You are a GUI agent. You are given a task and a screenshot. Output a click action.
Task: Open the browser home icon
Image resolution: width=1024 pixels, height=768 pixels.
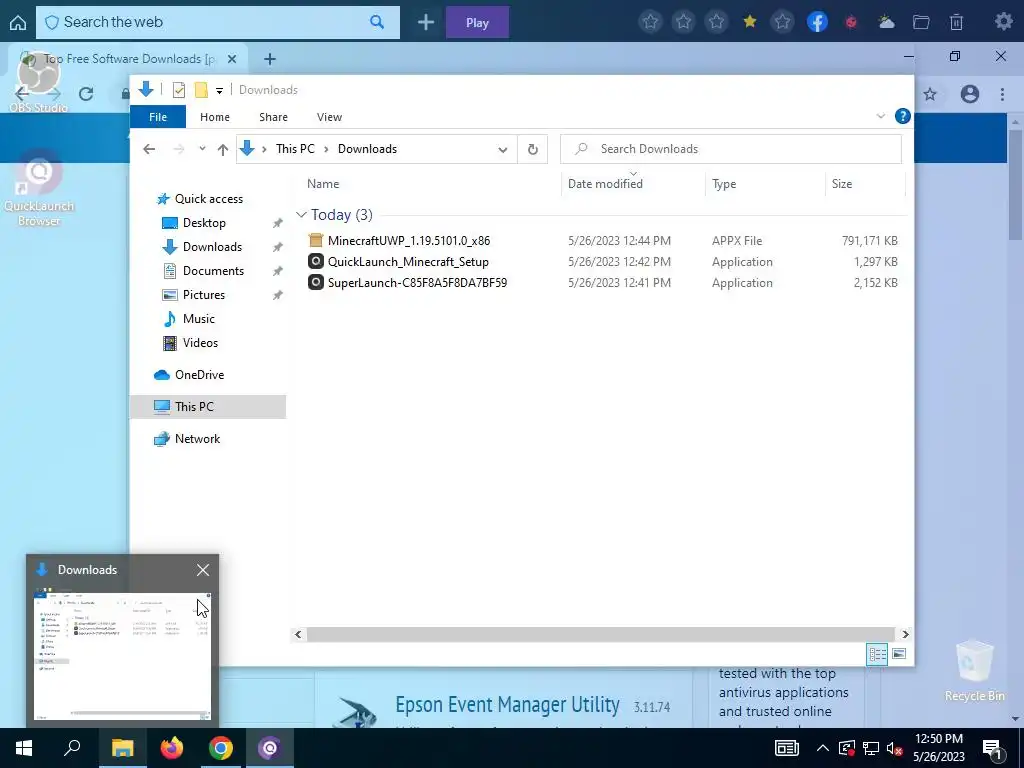click(18, 23)
